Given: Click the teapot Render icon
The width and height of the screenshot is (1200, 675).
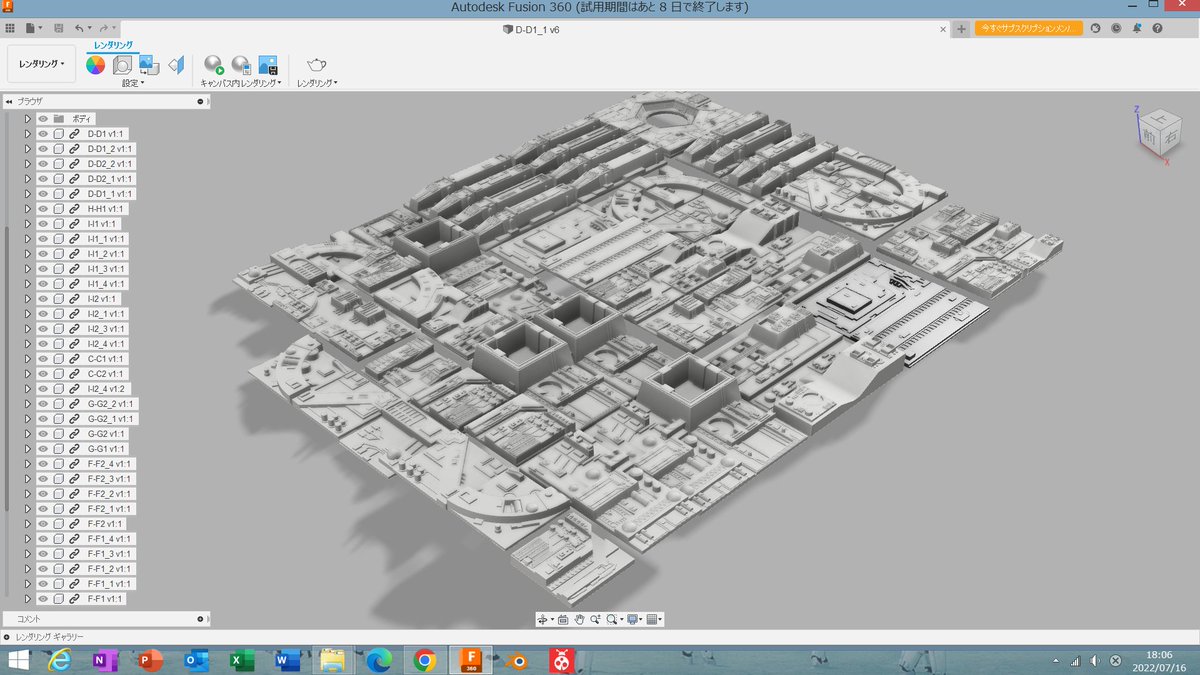Looking at the screenshot, I should tap(316, 65).
